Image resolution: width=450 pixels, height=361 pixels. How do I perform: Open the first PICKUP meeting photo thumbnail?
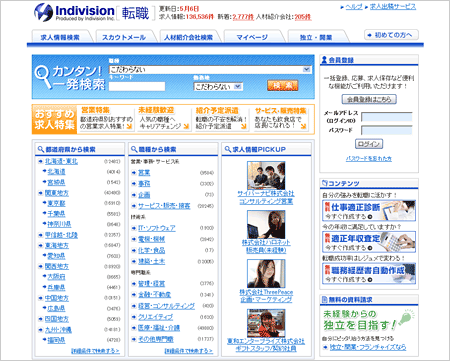(x=266, y=175)
